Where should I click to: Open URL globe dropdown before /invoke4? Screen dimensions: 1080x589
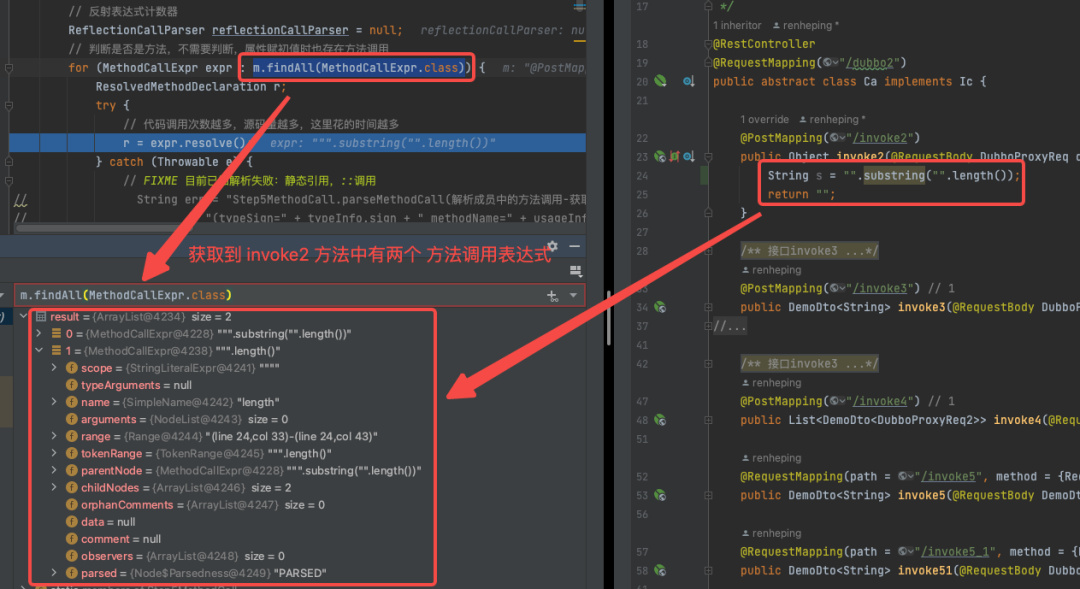pos(838,401)
